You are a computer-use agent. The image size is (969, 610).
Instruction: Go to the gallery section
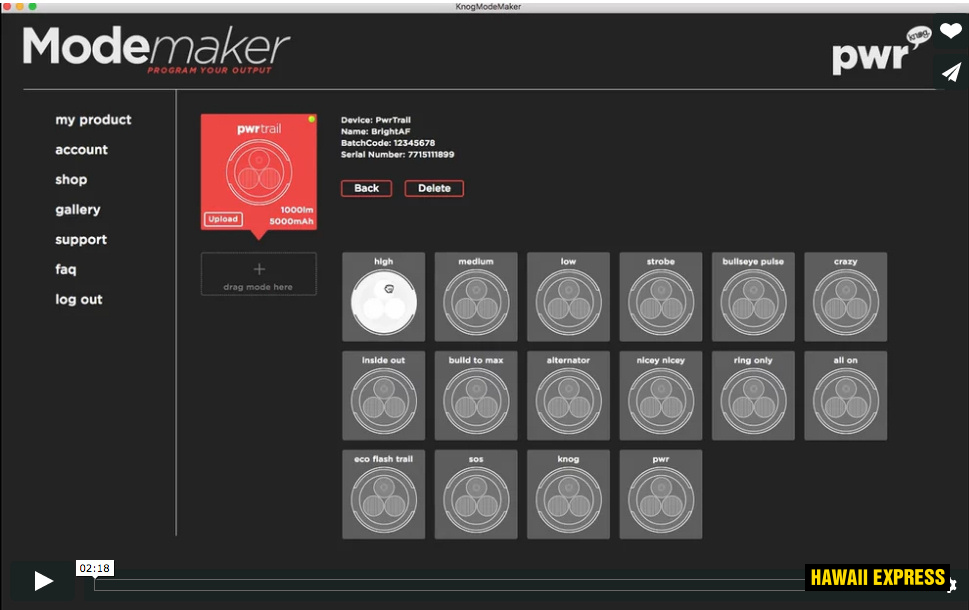tap(78, 210)
